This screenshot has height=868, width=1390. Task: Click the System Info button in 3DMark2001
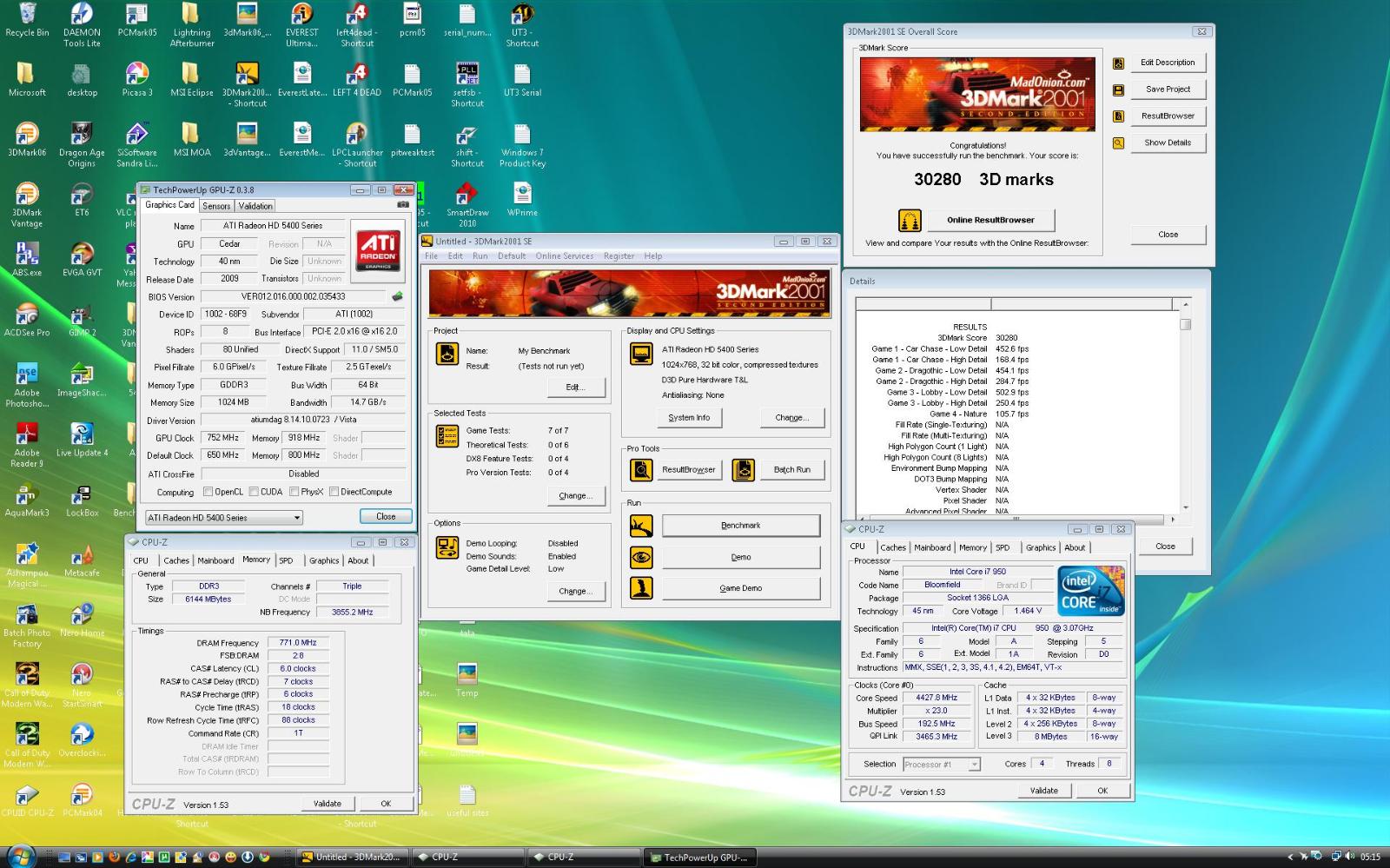[689, 418]
